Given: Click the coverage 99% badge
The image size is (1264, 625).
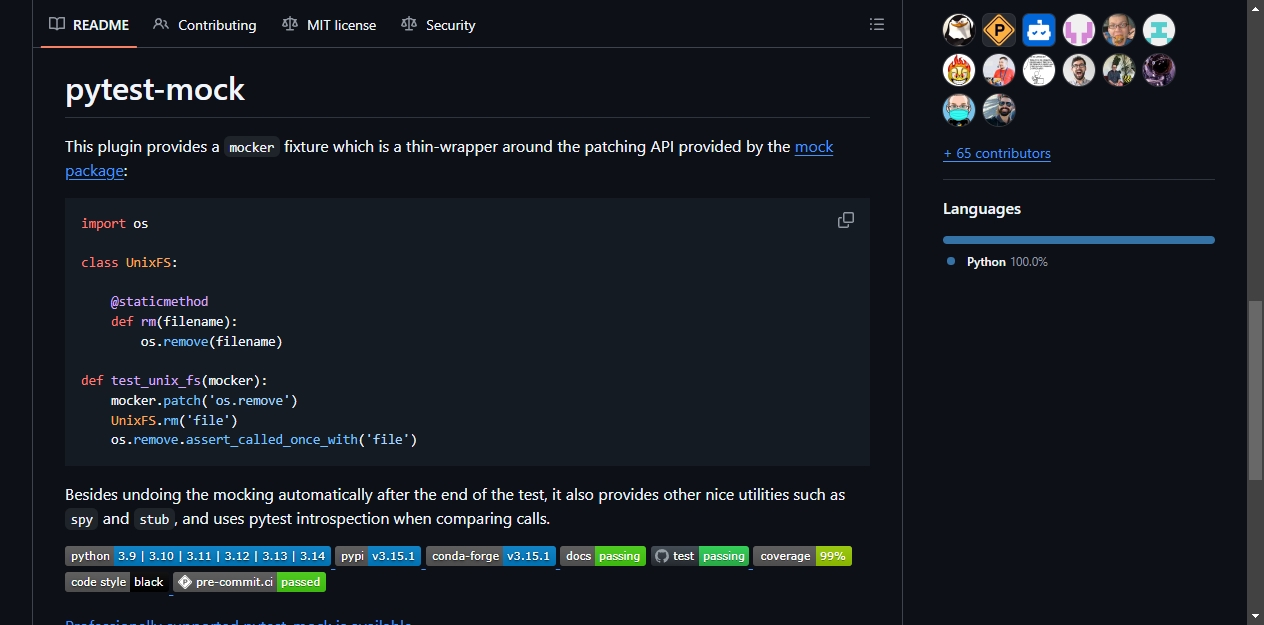Looking at the screenshot, I should pos(802,556).
